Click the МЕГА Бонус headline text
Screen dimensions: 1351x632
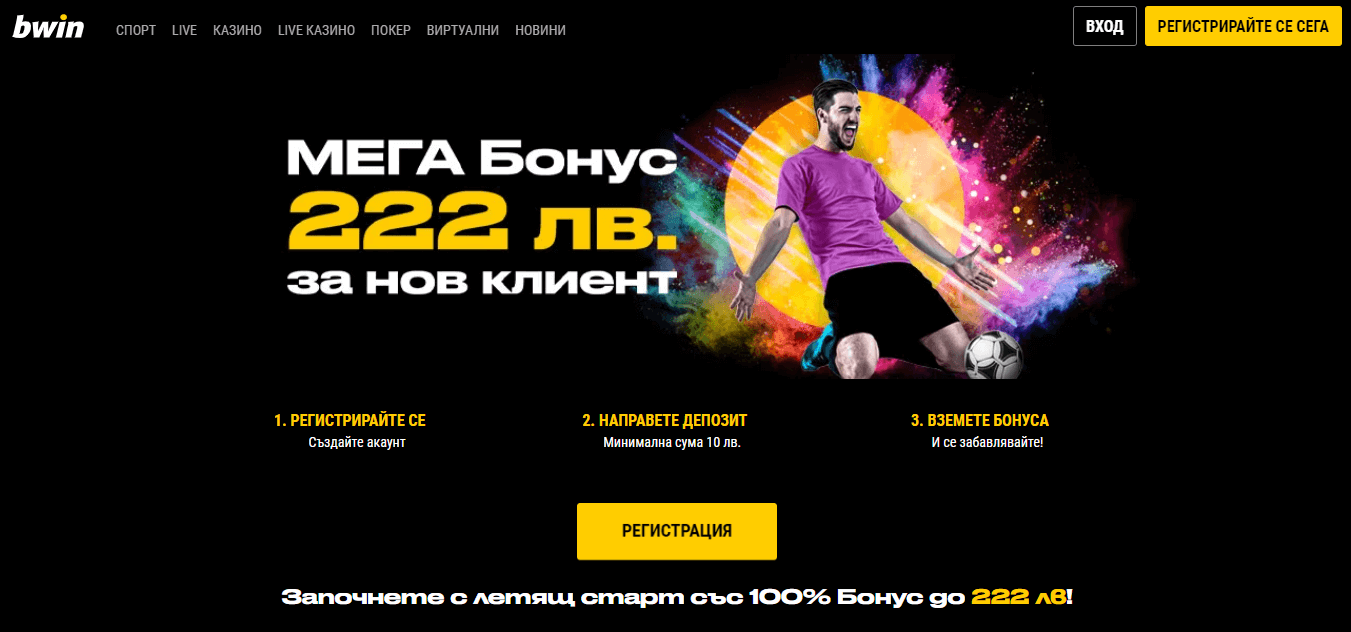(x=481, y=160)
